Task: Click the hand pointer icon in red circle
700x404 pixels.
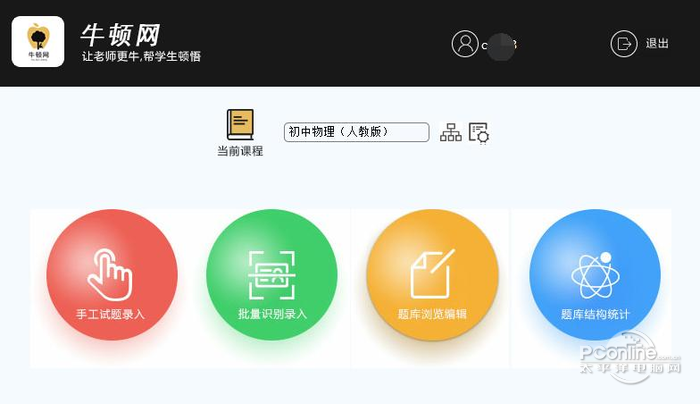Action: pyautogui.click(x=110, y=274)
